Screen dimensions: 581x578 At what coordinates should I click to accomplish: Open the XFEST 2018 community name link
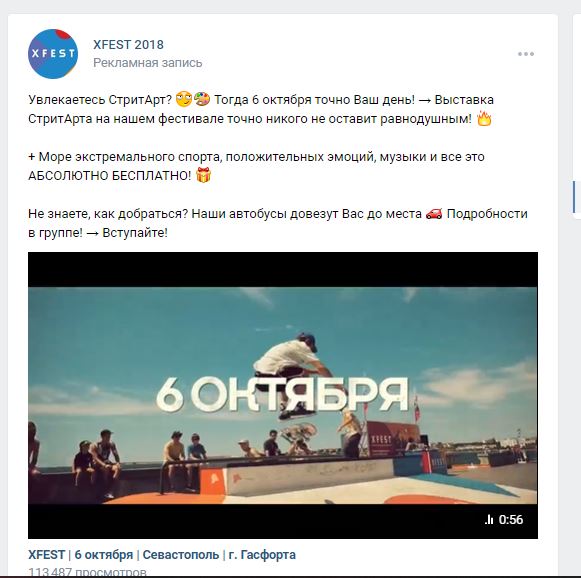click(x=128, y=44)
